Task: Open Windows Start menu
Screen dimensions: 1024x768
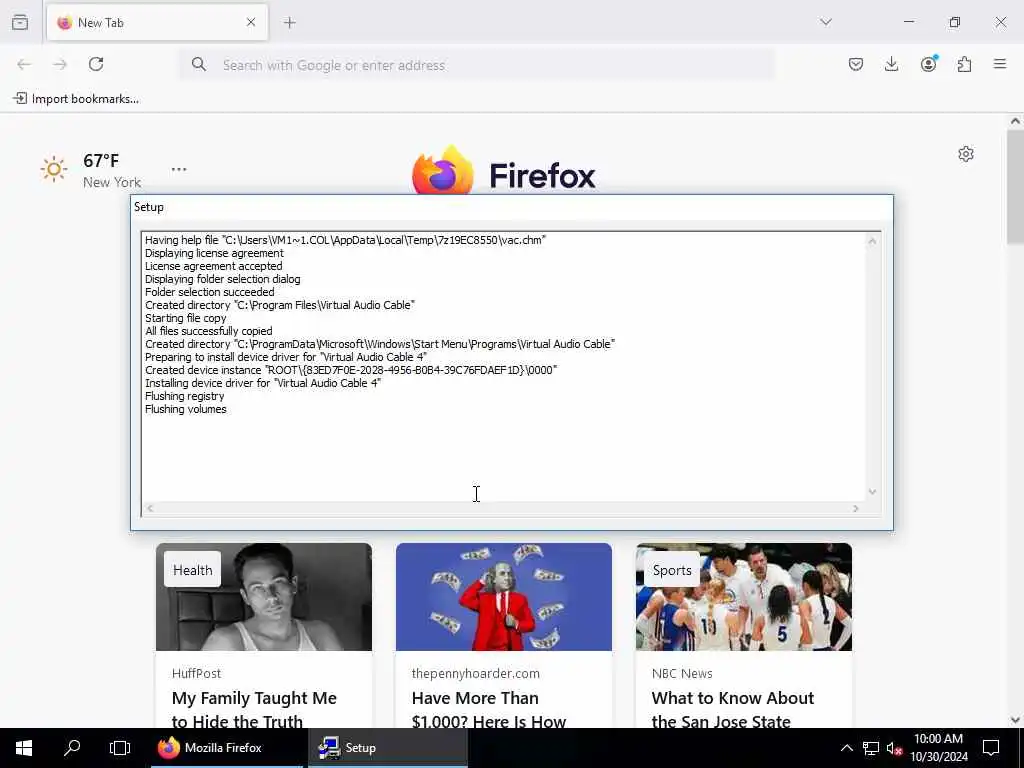Action: click(24, 748)
